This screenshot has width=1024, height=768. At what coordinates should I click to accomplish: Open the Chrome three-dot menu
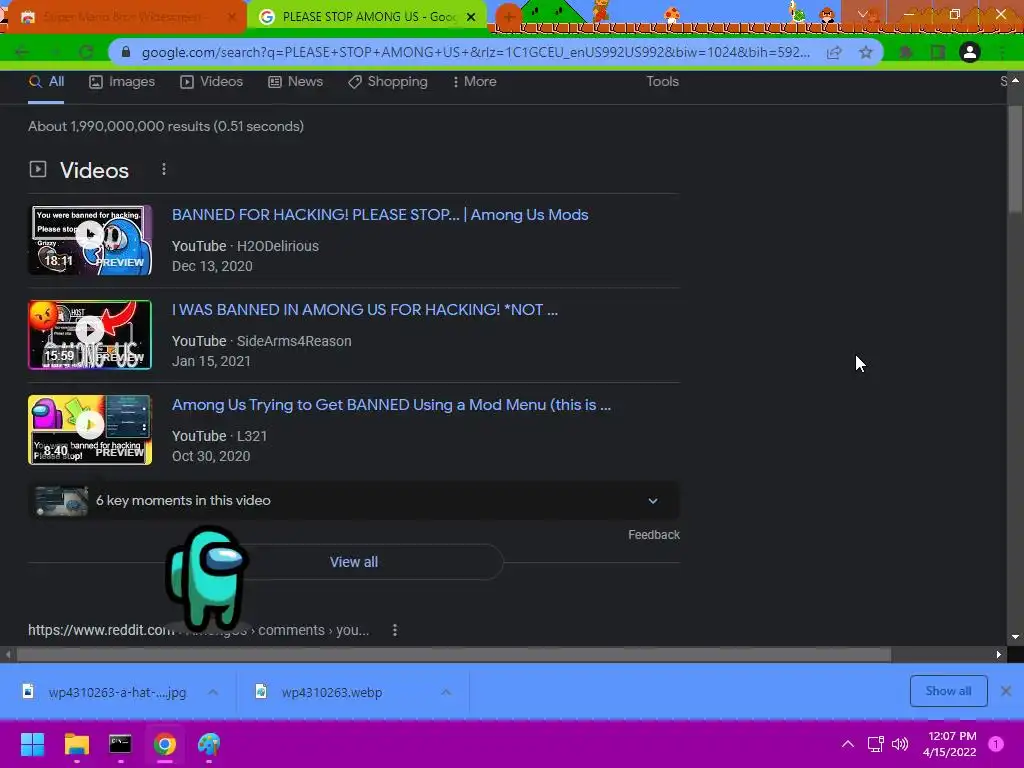[1003, 52]
